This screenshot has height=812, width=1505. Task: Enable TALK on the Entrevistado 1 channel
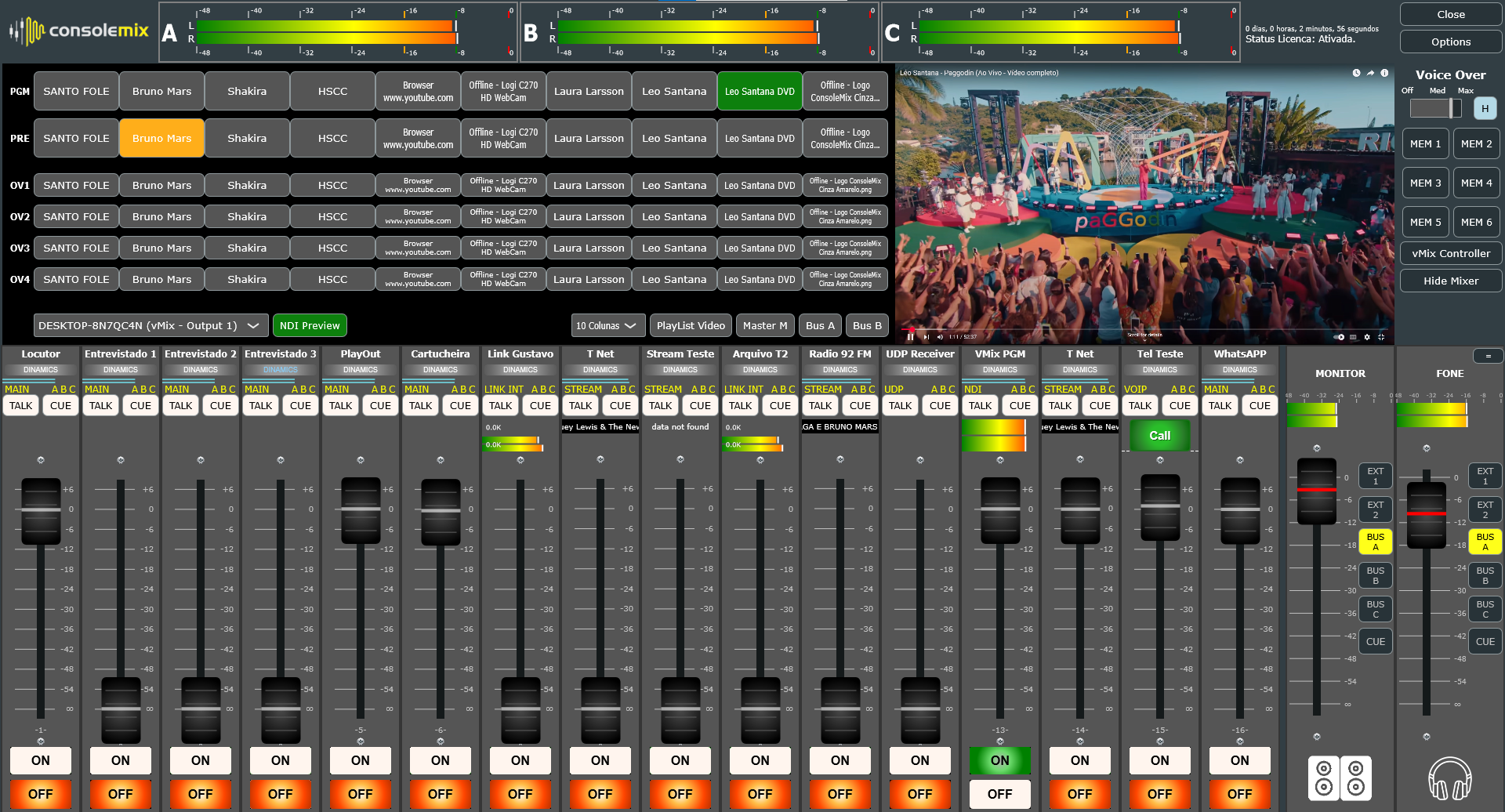[x=100, y=405]
